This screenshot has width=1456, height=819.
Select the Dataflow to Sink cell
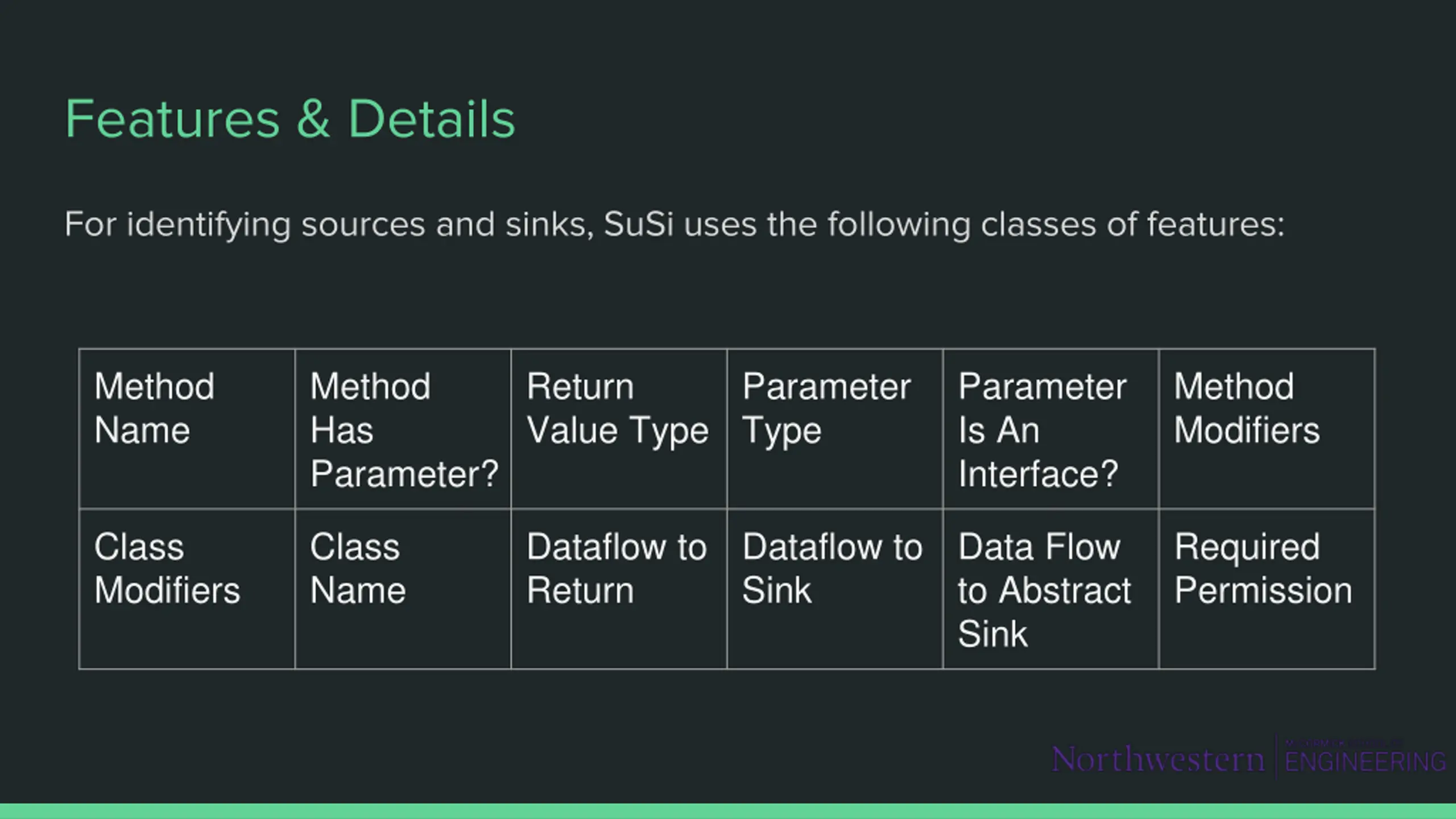(835, 589)
